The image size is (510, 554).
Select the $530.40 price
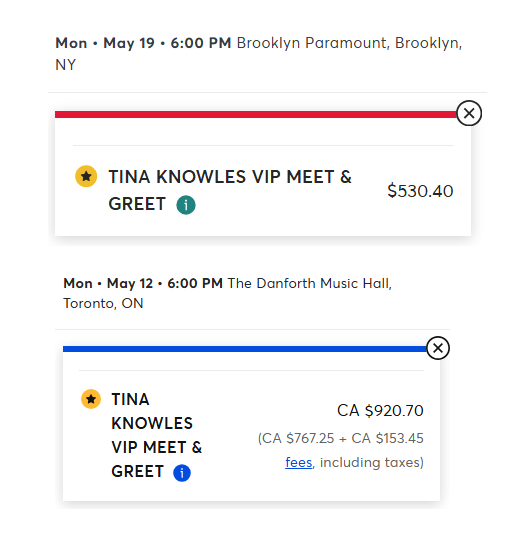[420, 191]
